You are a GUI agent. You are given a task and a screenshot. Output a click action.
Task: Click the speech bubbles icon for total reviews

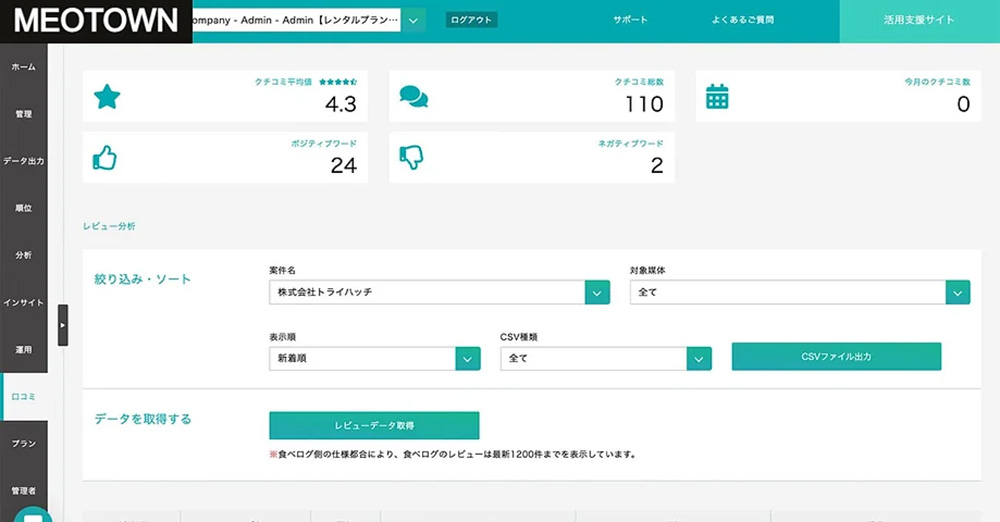pyautogui.click(x=413, y=97)
